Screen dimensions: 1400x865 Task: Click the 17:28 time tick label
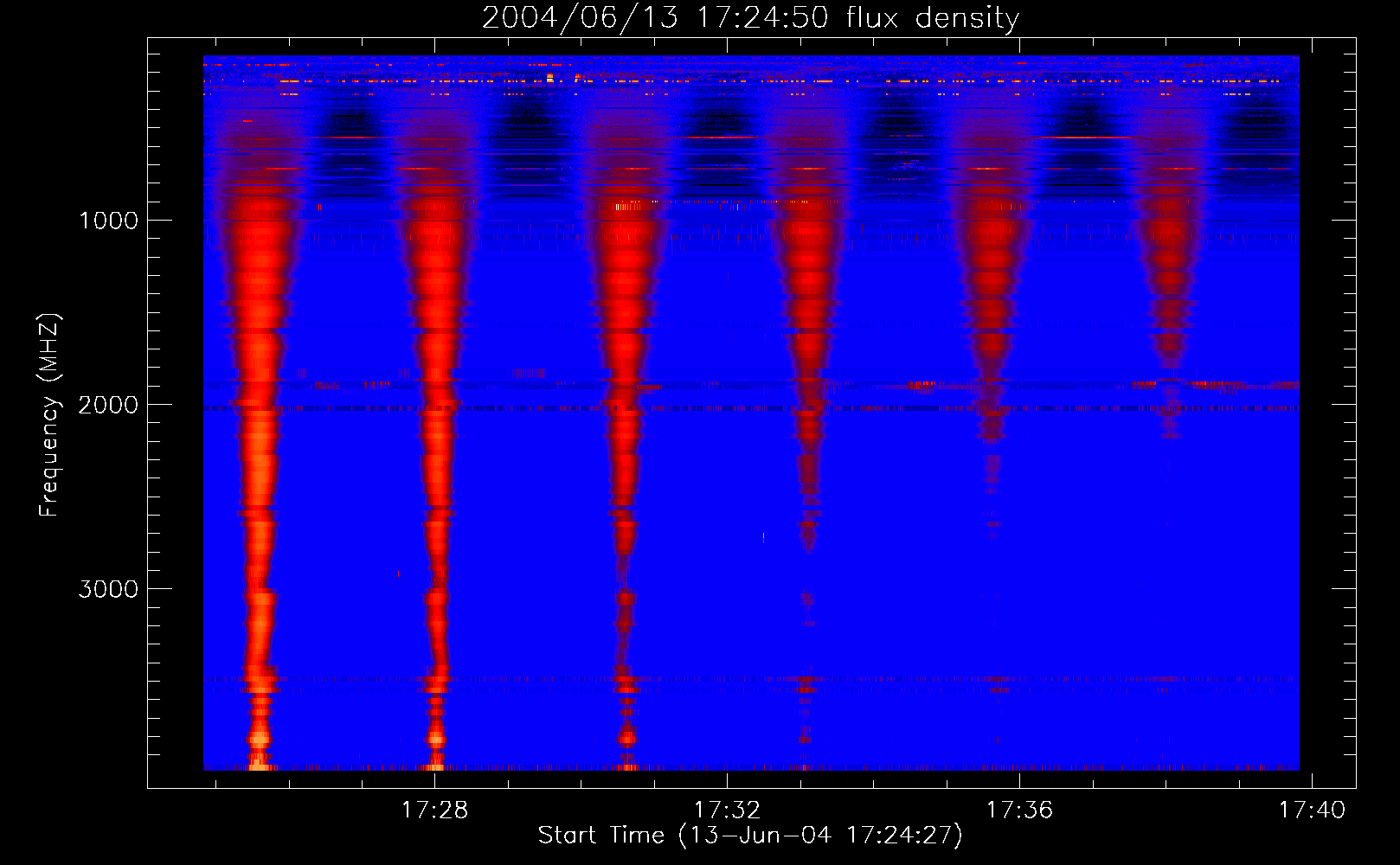tap(434, 811)
